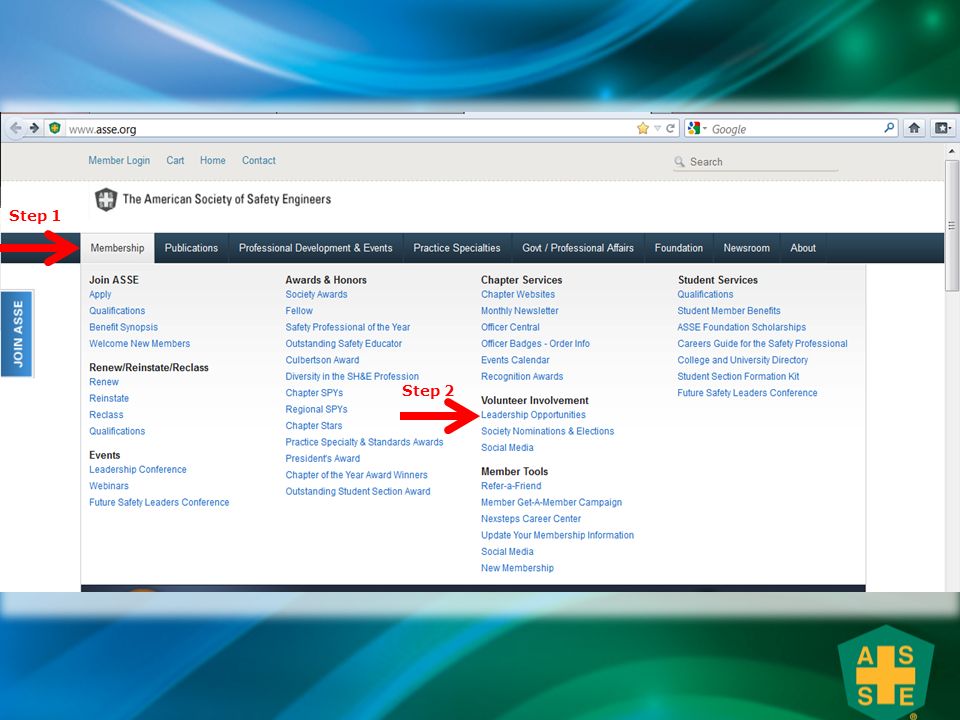Click the reload page icon
The image size is (960, 720).
670,128
